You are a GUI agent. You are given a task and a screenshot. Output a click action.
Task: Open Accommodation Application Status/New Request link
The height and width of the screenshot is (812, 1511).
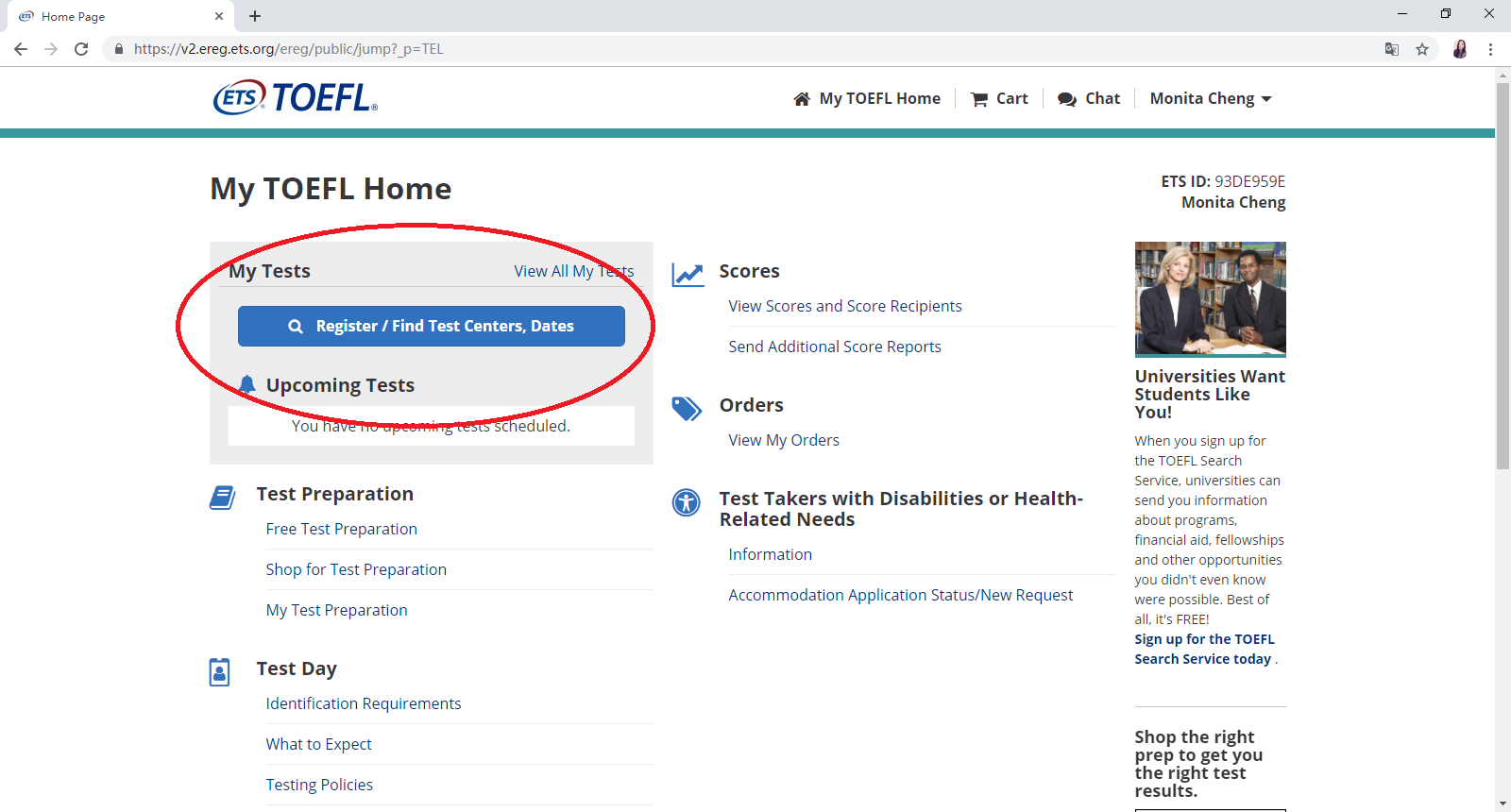point(901,595)
